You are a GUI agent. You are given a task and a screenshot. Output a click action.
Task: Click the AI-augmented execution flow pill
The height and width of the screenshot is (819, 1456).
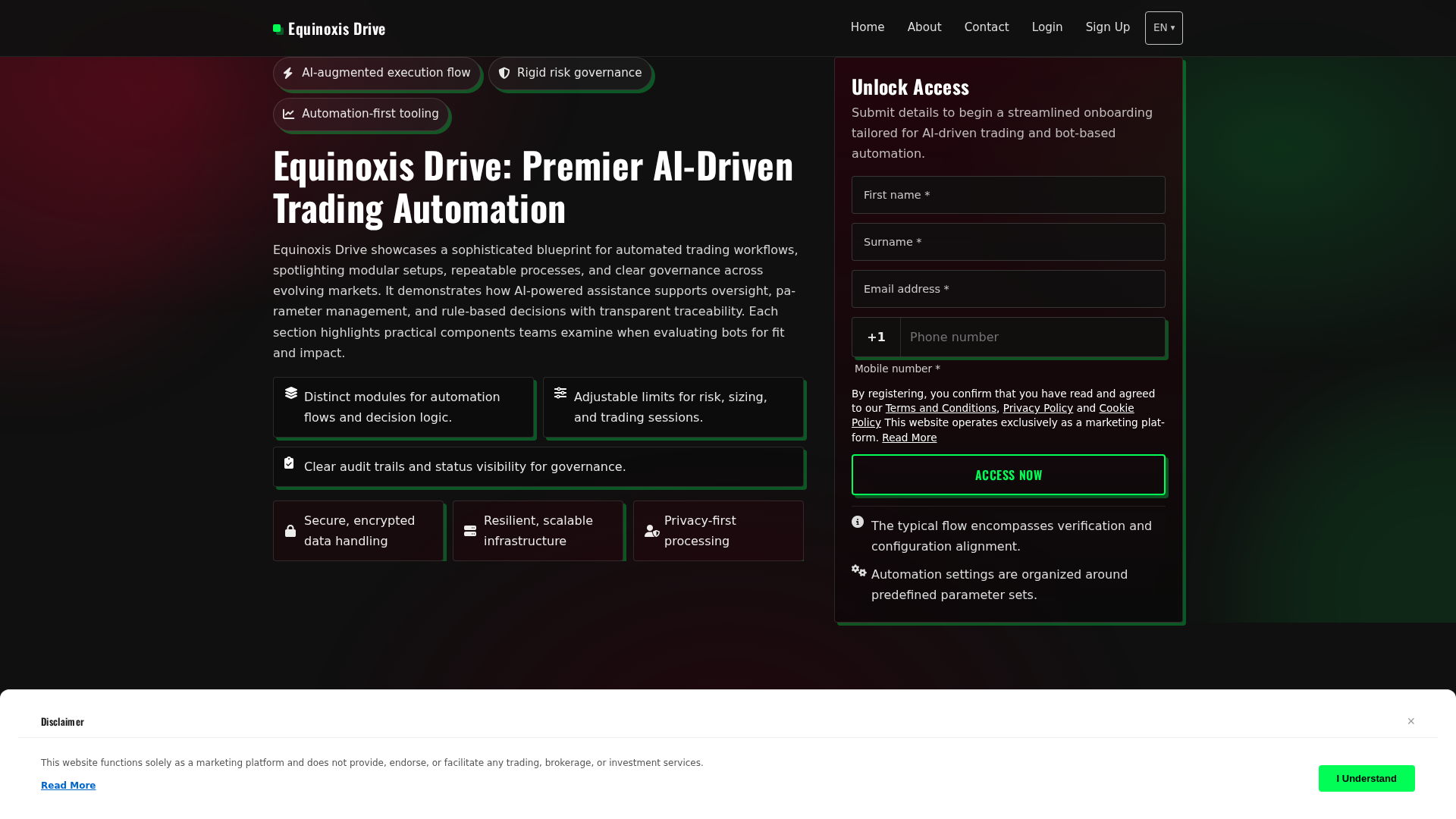[x=377, y=74]
